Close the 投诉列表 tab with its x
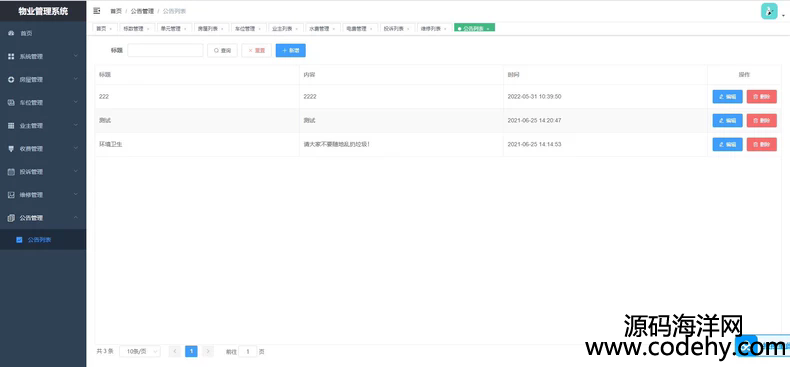Viewport: 790px width, 367px height. [x=408, y=29]
